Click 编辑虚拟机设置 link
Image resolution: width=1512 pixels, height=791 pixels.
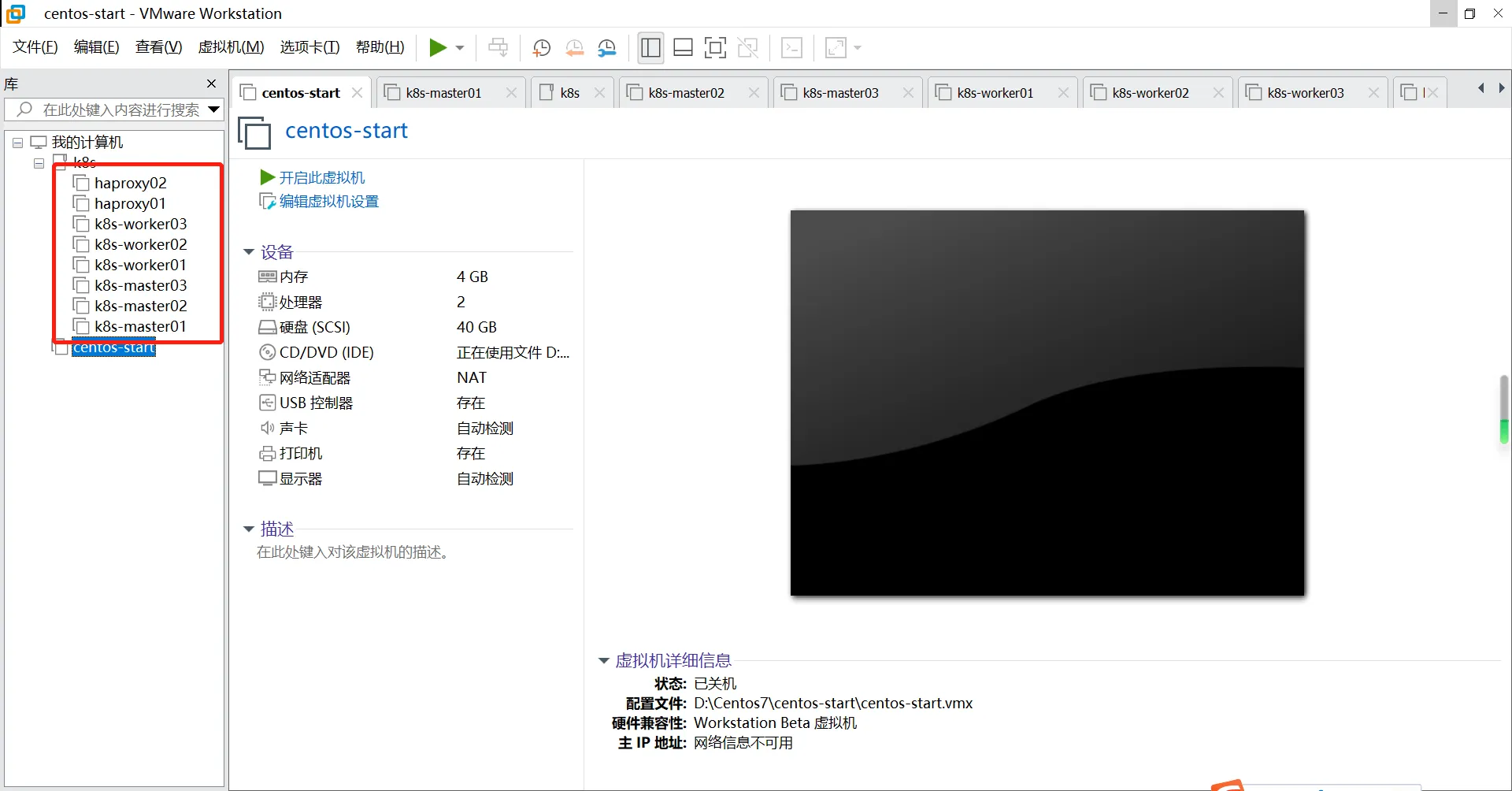pos(328,202)
